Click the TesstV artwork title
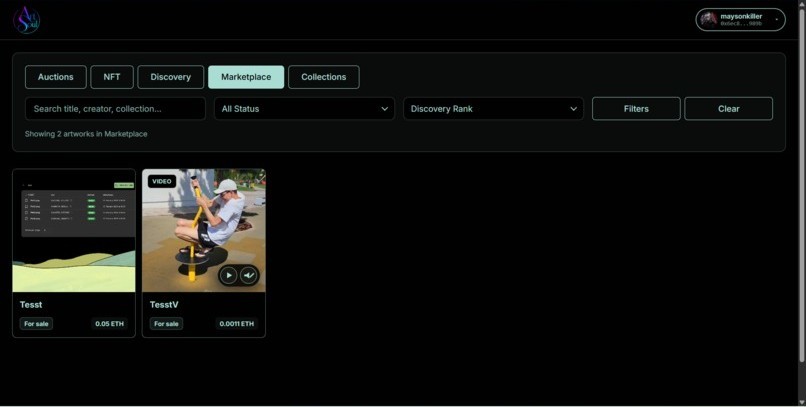Screen dimensions: 806x407 [x=164, y=305]
